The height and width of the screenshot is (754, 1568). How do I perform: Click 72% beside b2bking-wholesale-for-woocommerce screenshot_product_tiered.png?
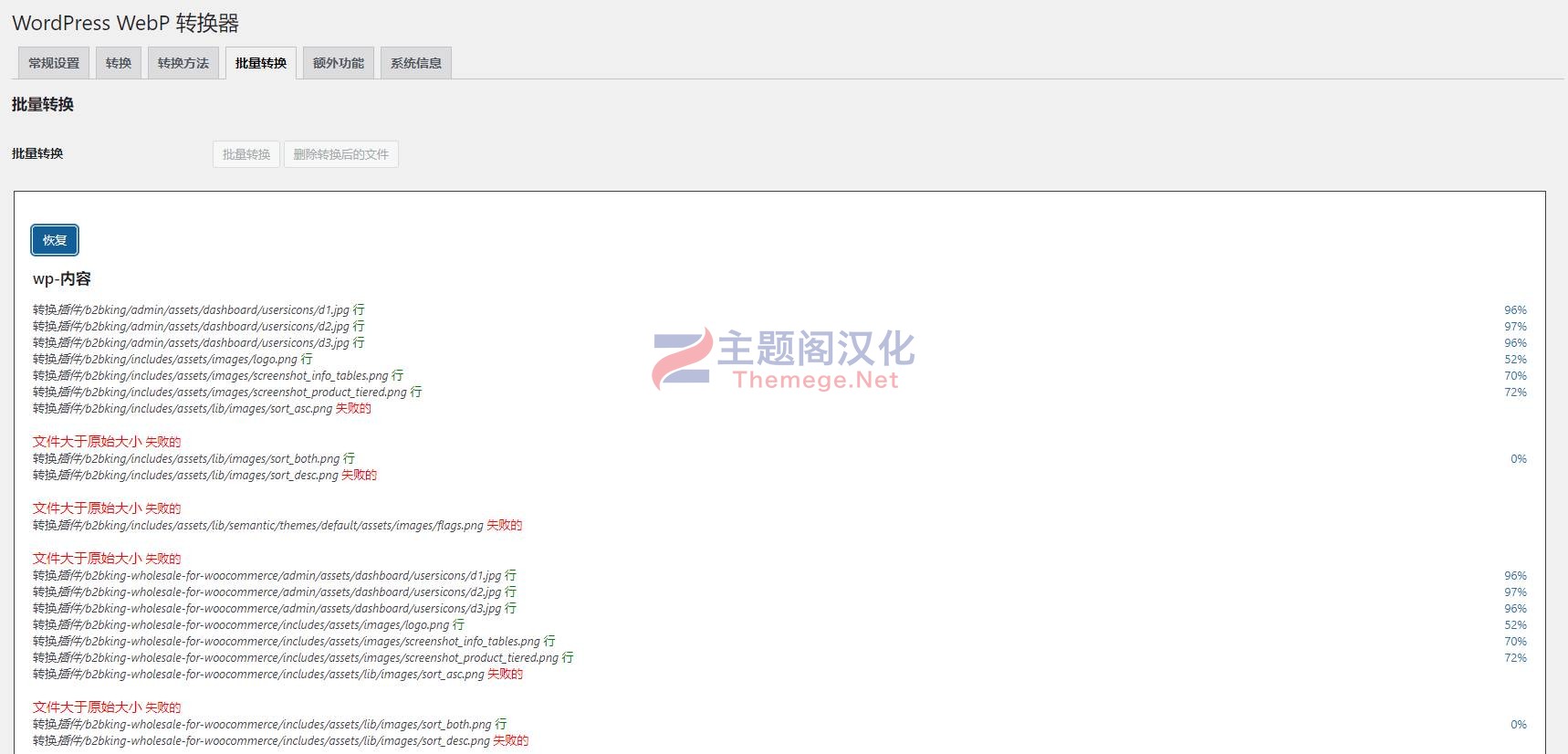click(1515, 658)
